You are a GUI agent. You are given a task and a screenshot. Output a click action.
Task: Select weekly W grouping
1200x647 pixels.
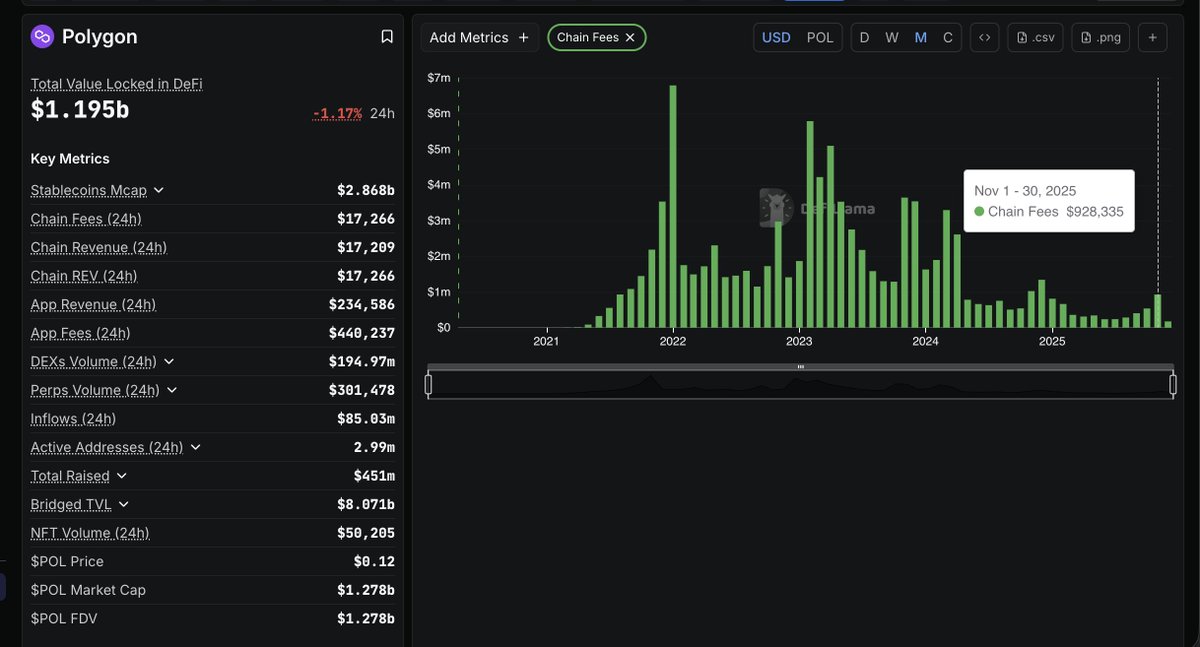pyautogui.click(x=892, y=37)
